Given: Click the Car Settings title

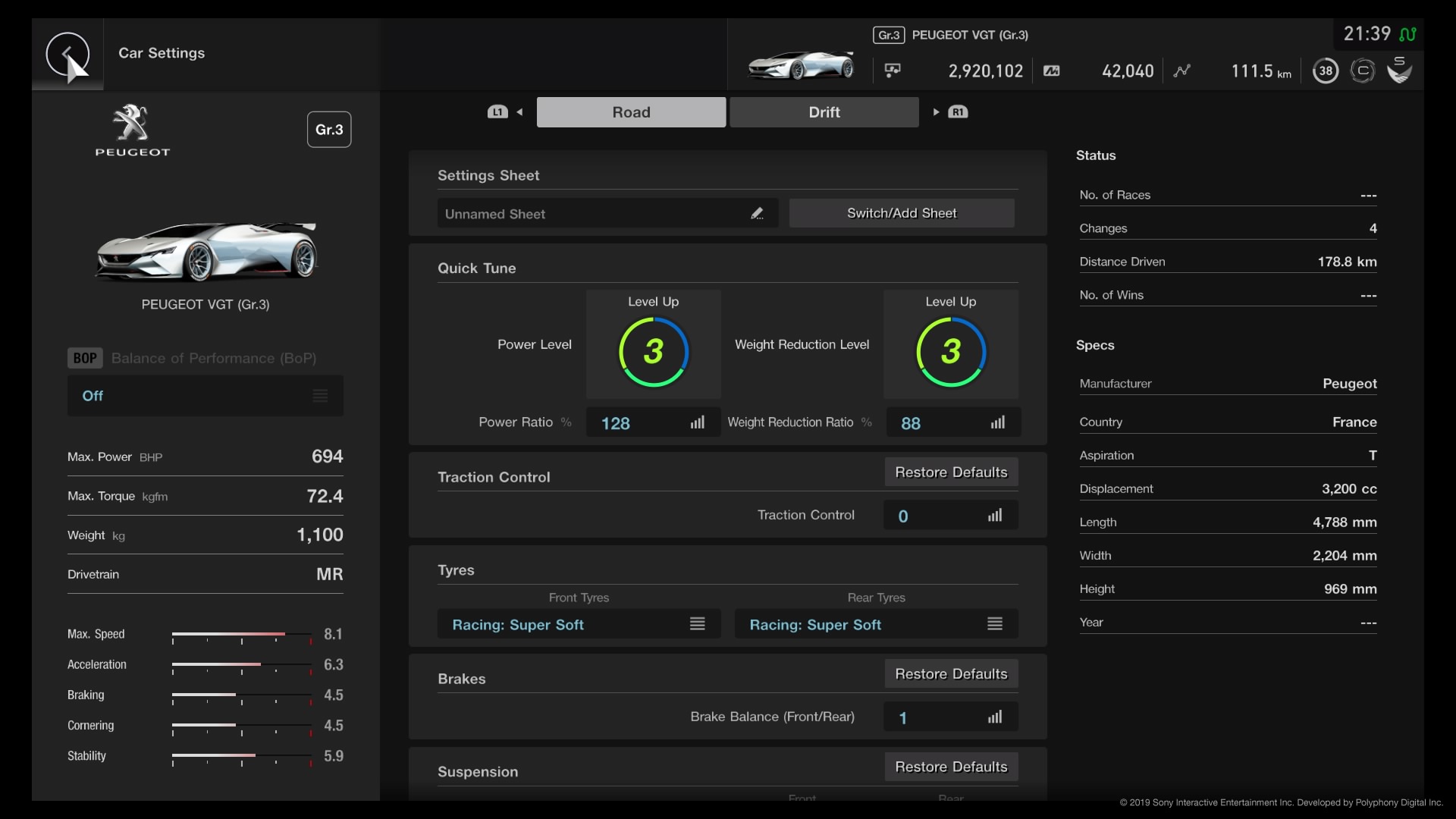Looking at the screenshot, I should (162, 53).
